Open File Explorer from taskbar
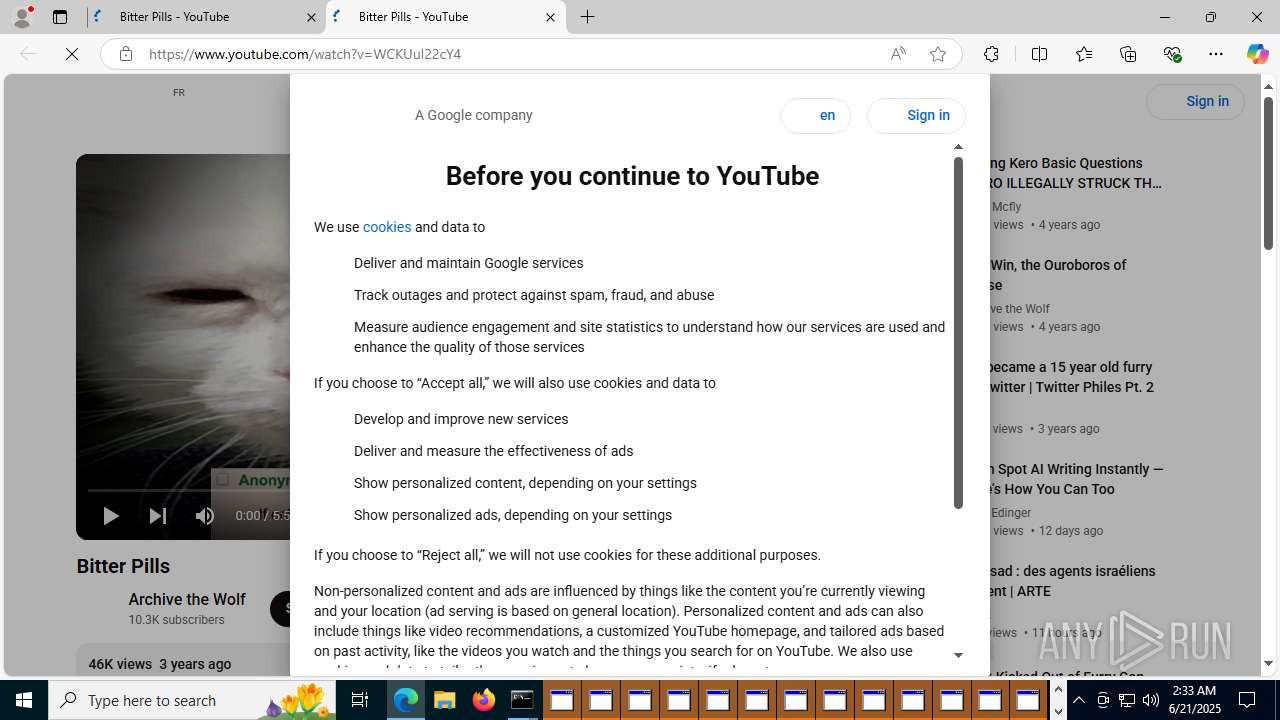This screenshot has height=720, width=1280. tap(444, 700)
